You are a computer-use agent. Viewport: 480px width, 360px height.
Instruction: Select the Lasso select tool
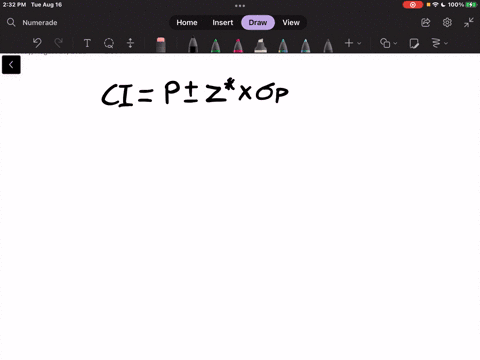pos(109,43)
